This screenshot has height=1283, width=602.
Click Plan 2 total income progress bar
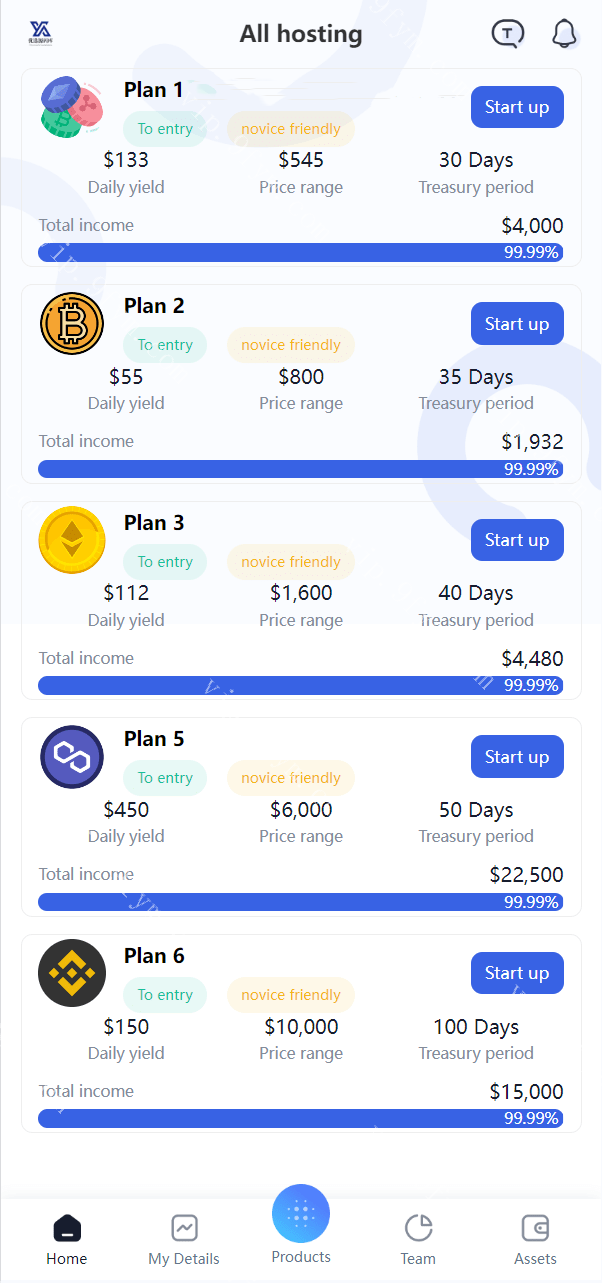tap(300, 469)
